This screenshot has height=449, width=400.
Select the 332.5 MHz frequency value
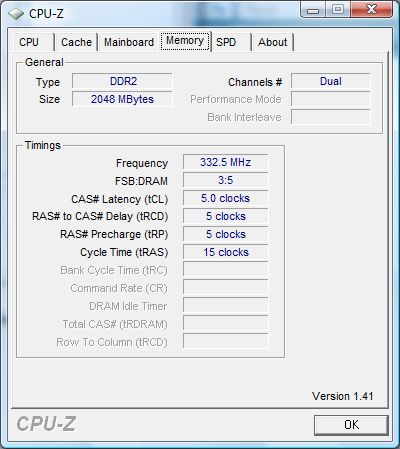coord(226,162)
